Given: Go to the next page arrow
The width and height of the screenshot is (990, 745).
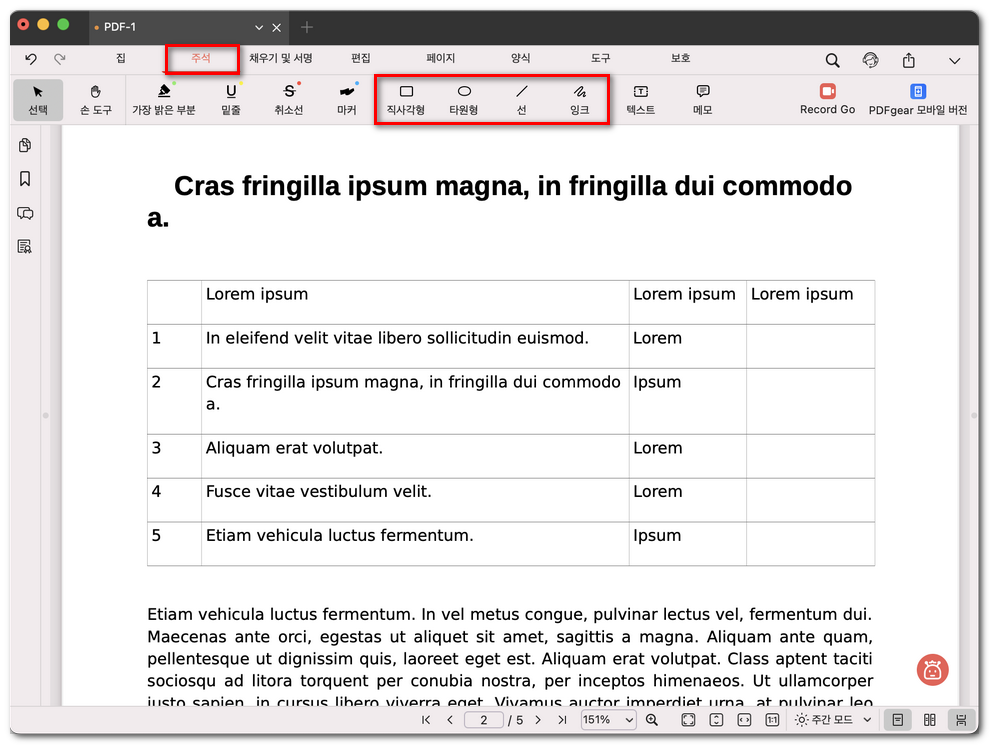Looking at the screenshot, I should pyautogui.click(x=538, y=720).
